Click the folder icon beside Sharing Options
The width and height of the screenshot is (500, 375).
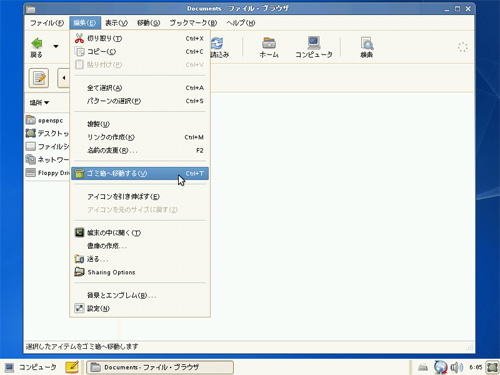[x=79, y=272]
